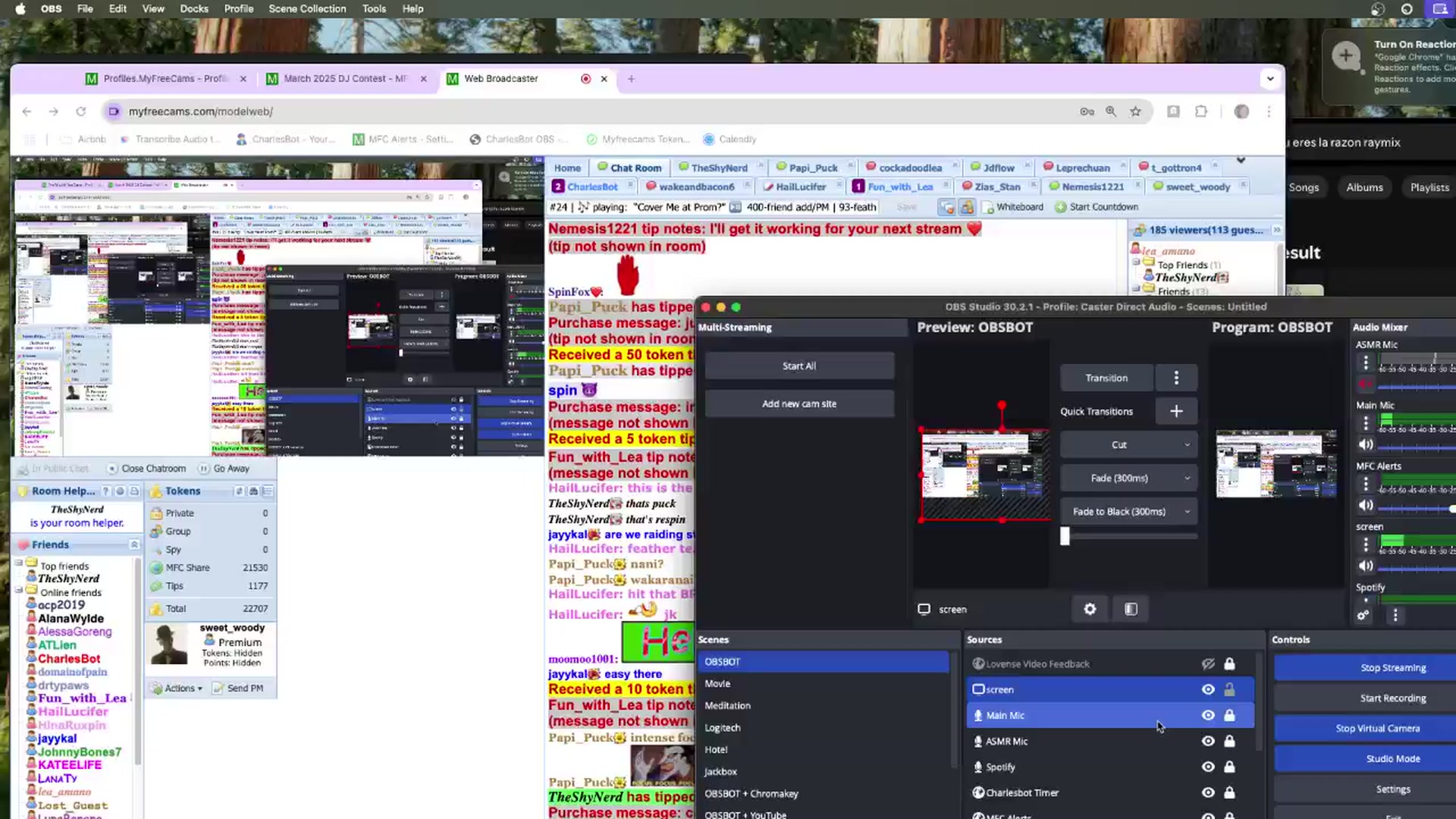The image size is (1456, 819).
Task: Open Audio Mixer menu dots beside the gears
Action: pos(1395,615)
